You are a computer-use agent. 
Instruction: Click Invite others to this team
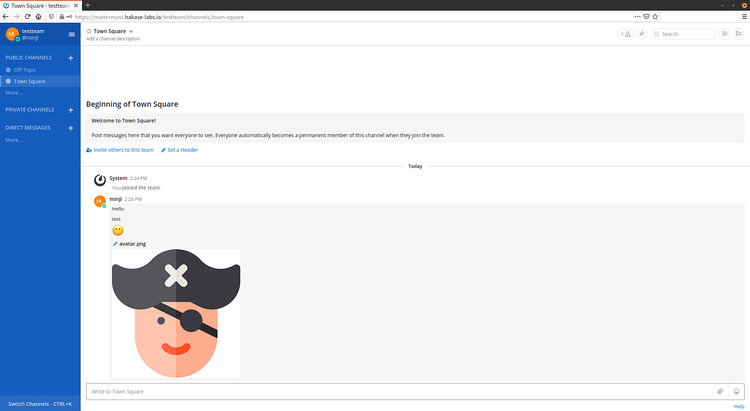click(x=120, y=149)
